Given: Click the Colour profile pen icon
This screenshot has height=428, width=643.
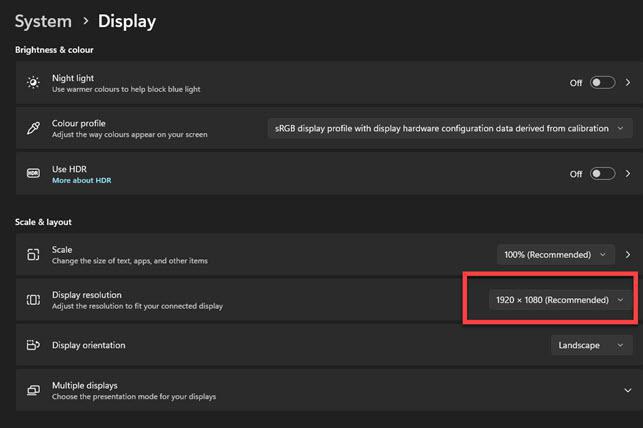Looking at the screenshot, I should pyautogui.click(x=33, y=128).
